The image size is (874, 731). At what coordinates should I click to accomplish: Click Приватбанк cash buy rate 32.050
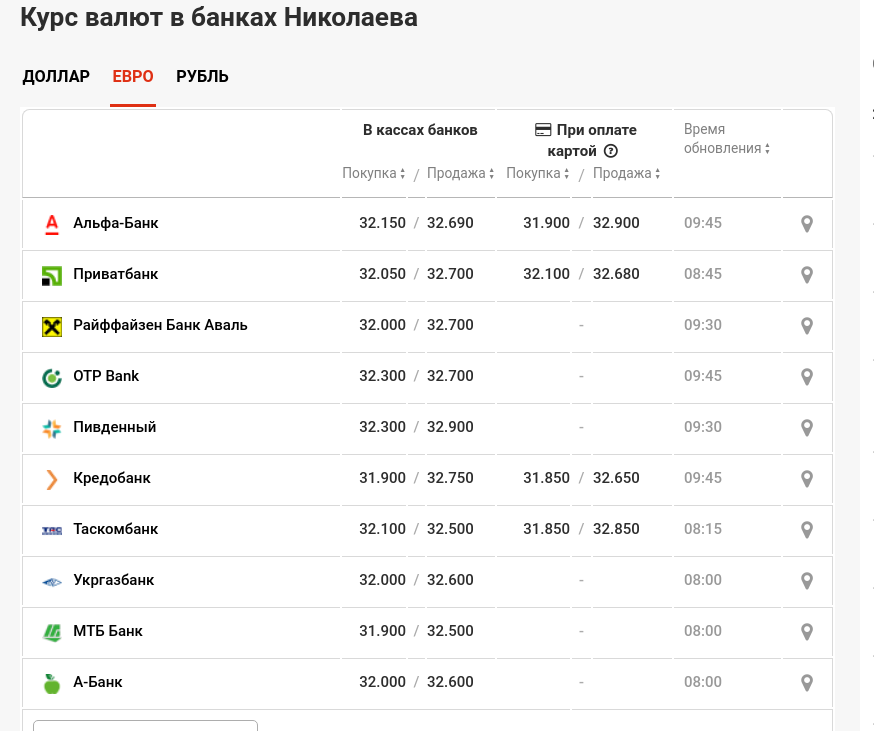tap(382, 274)
